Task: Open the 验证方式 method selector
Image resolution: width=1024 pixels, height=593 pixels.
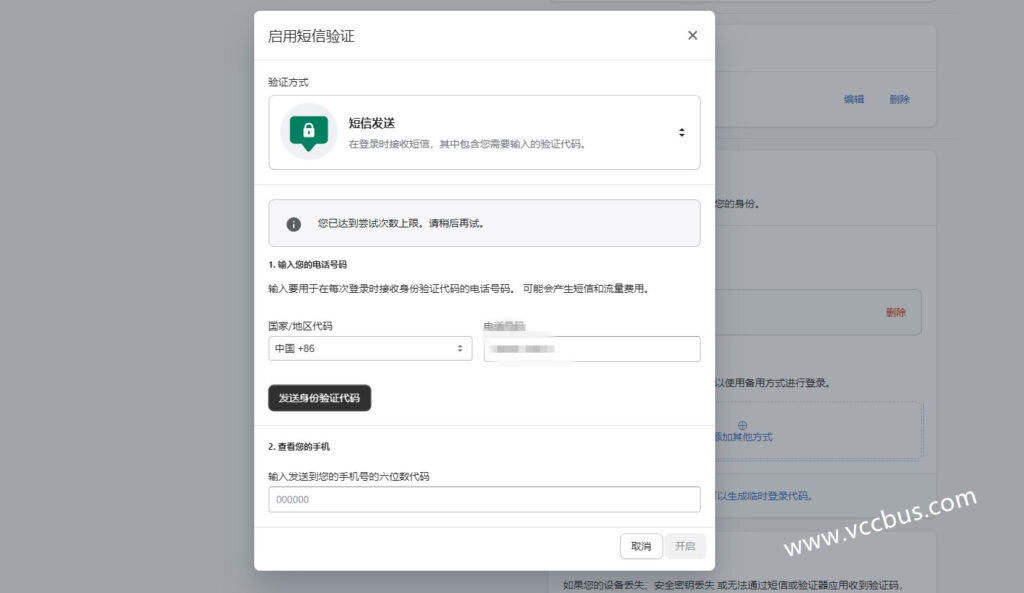Action: pyautogui.click(x=484, y=132)
